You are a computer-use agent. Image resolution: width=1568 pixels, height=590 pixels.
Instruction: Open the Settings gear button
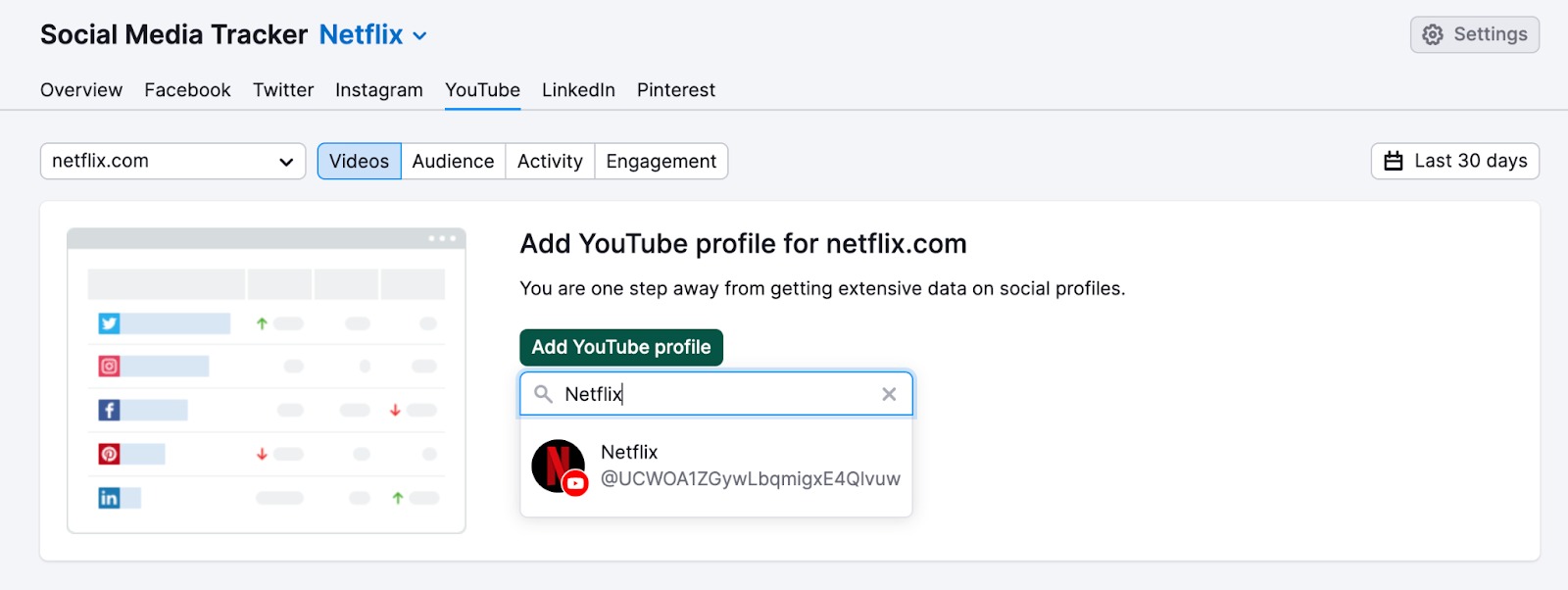1474,34
